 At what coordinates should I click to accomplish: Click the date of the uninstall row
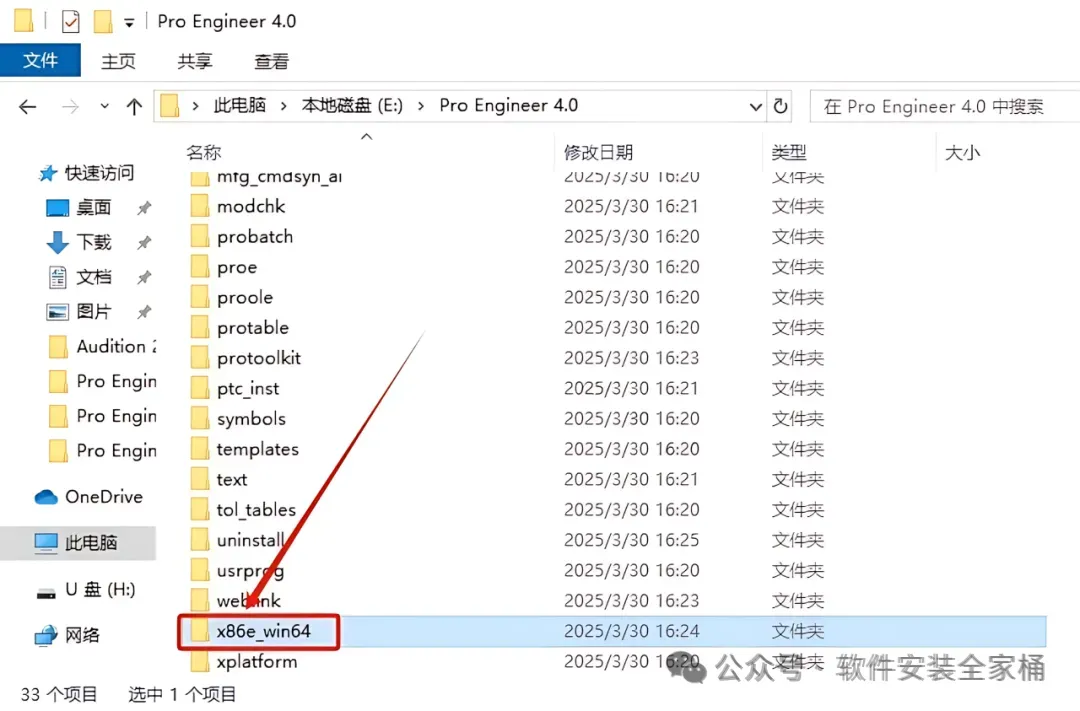[x=632, y=540]
